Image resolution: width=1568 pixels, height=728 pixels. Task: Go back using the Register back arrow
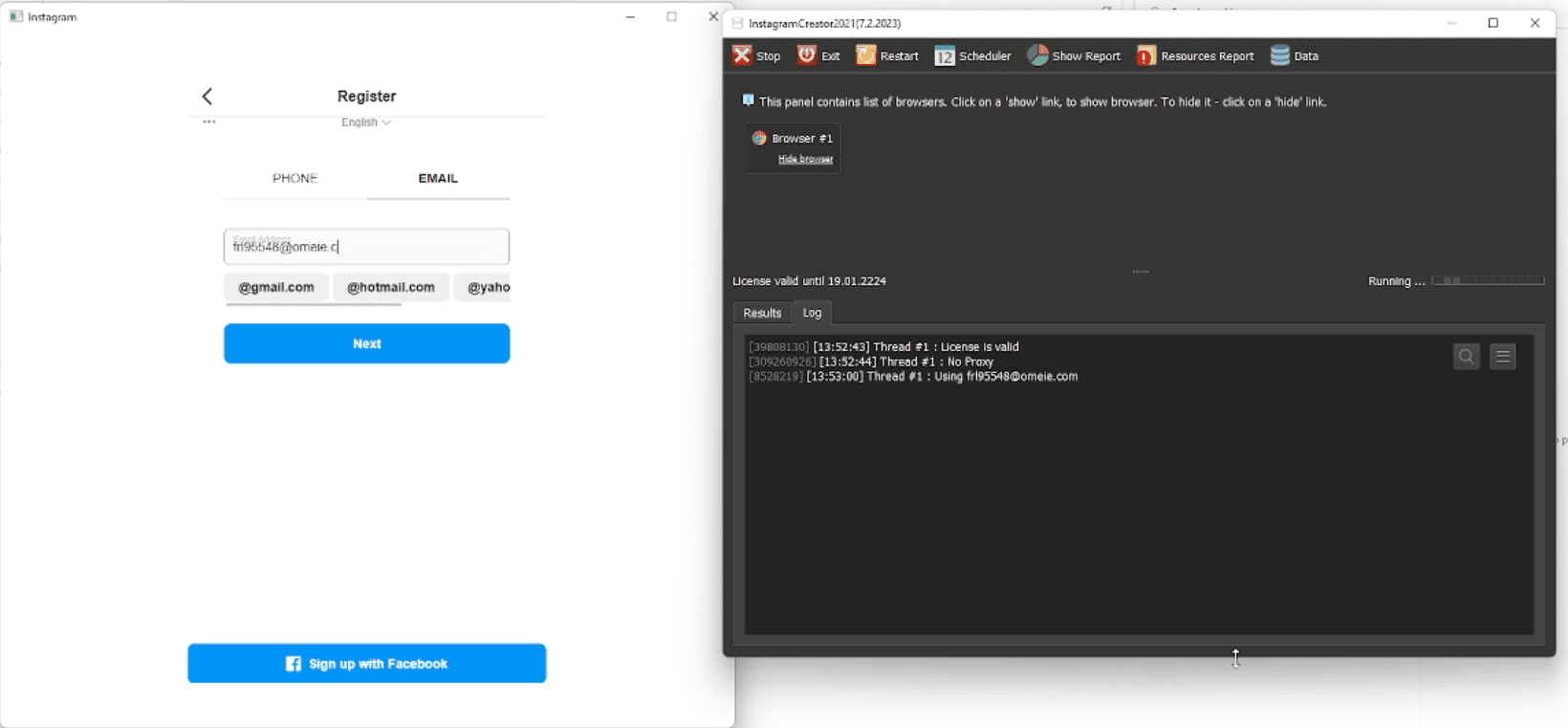click(x=207, y=96)
